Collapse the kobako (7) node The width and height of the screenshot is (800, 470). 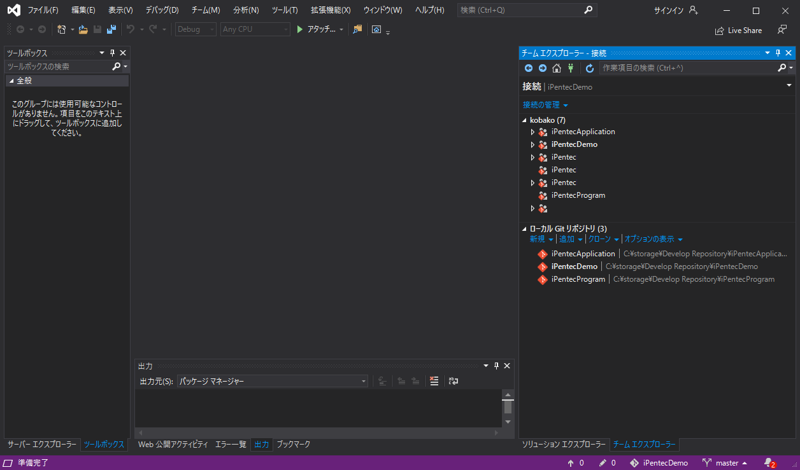click(x=524, y=120)
